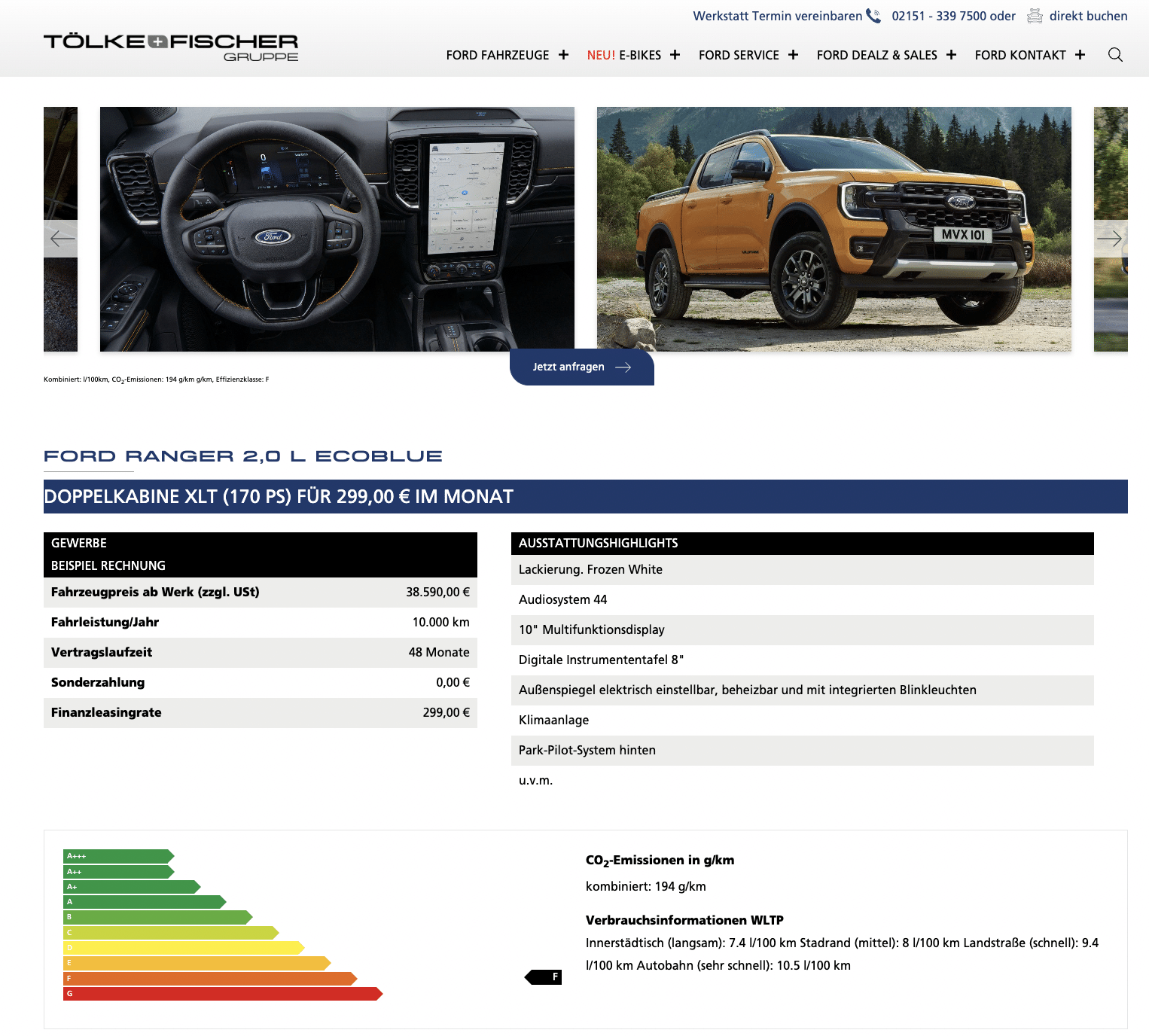Click the Ford Ranger 2,0 L EcoBlue heading
This screenshot has width=1149, height=1036.
pyautogui.click(x=243, y=456)
